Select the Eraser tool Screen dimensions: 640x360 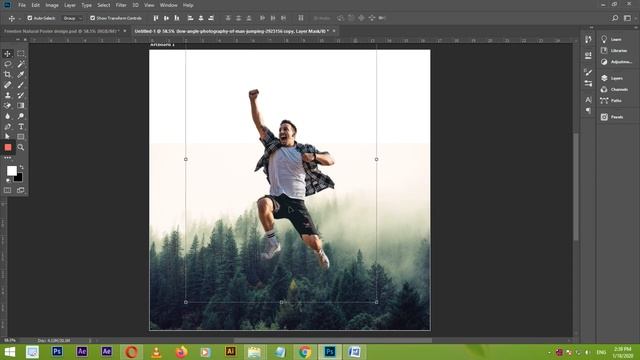click(7, 105)
